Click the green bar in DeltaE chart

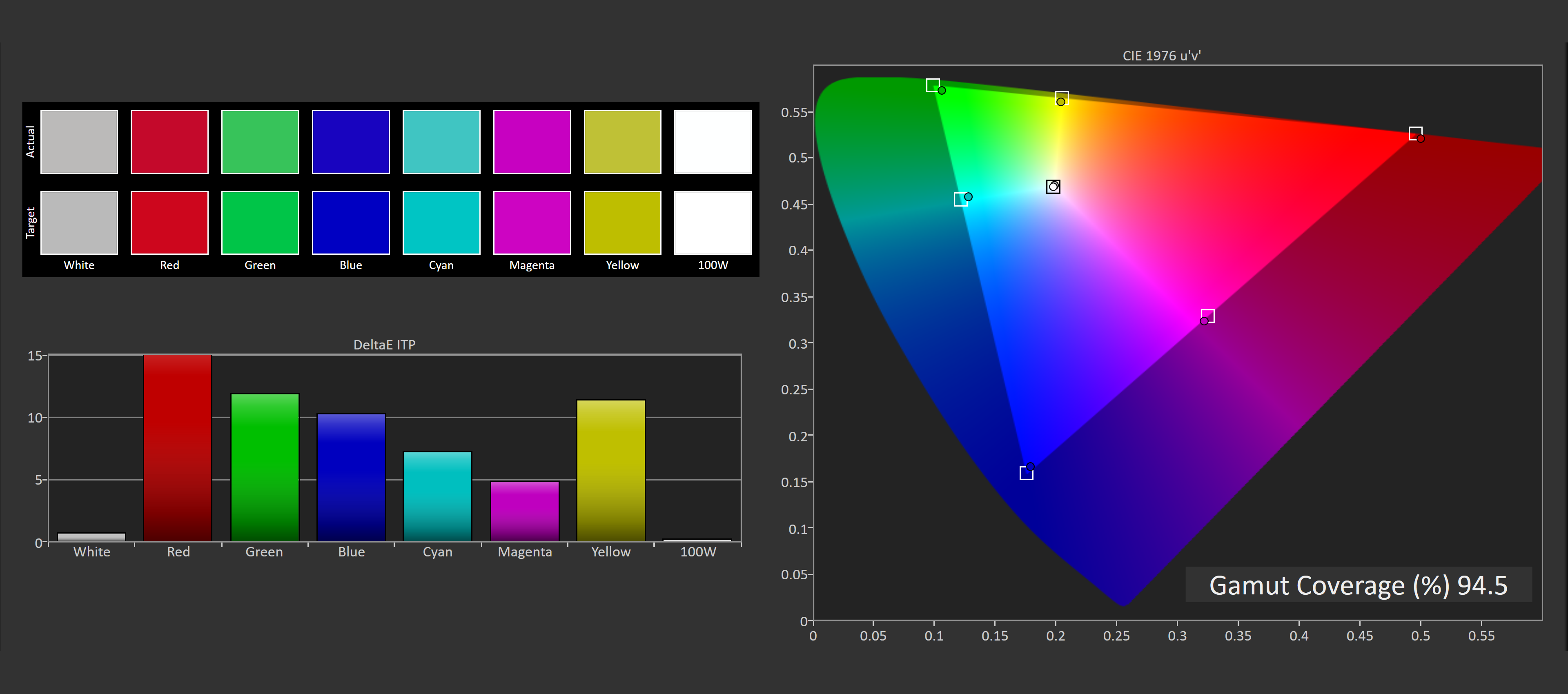click(265, 467)
